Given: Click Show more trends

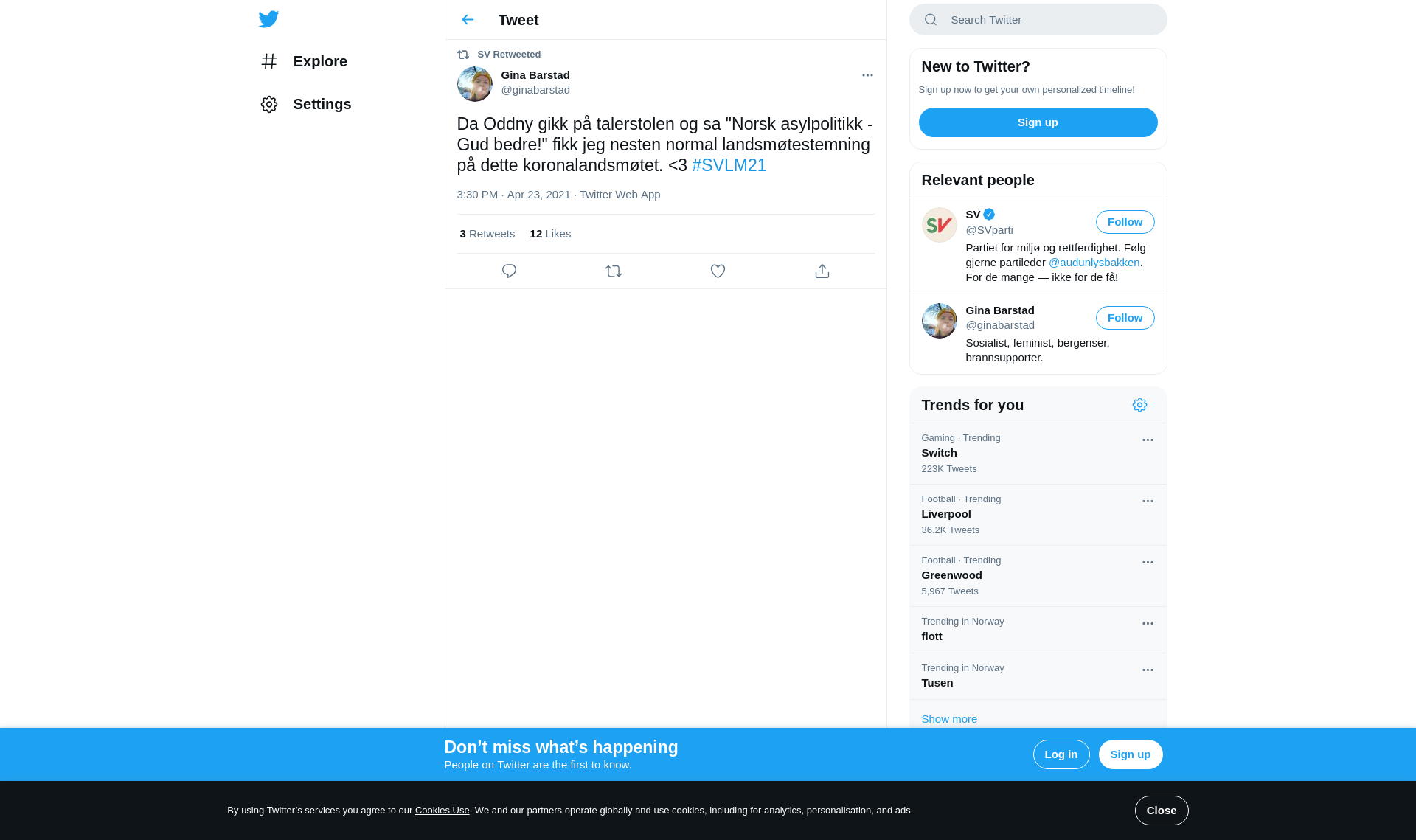Looking at the screenshot, I should pyautogui.click(x=948, y=719).
